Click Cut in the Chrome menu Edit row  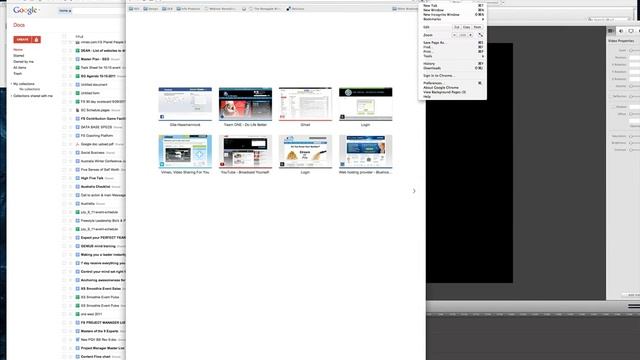pos(457,27)
